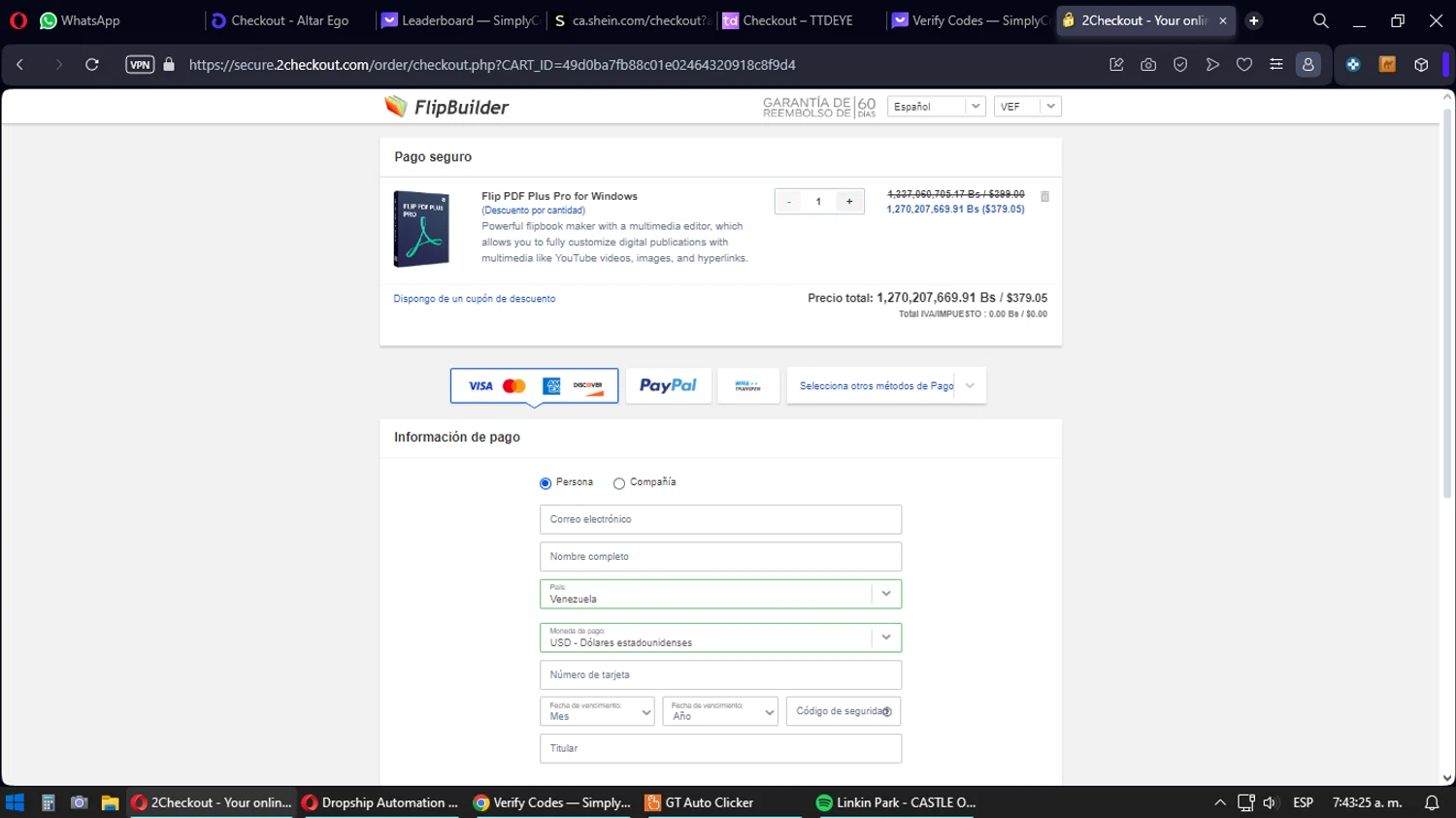Click the Flip PDF Plus Pro product thumbnail
The height and width of the screenshot is (818, 1456).
422,229
